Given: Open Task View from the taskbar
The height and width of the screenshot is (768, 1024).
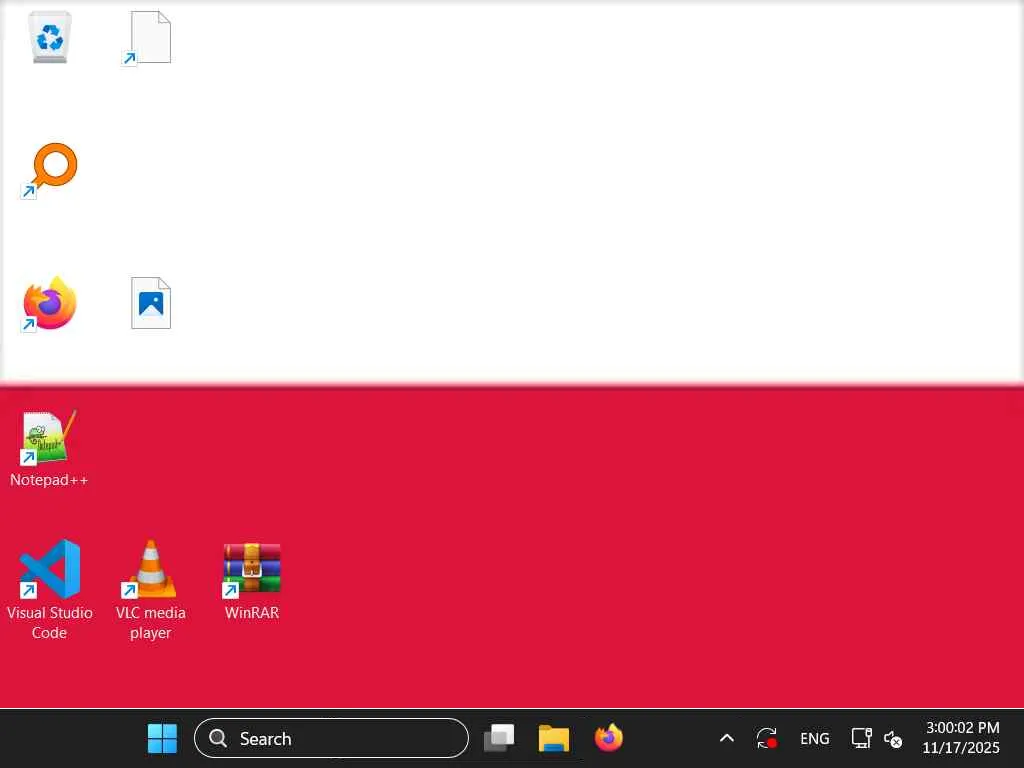Looking at the screenshot, I should point(499,739).
